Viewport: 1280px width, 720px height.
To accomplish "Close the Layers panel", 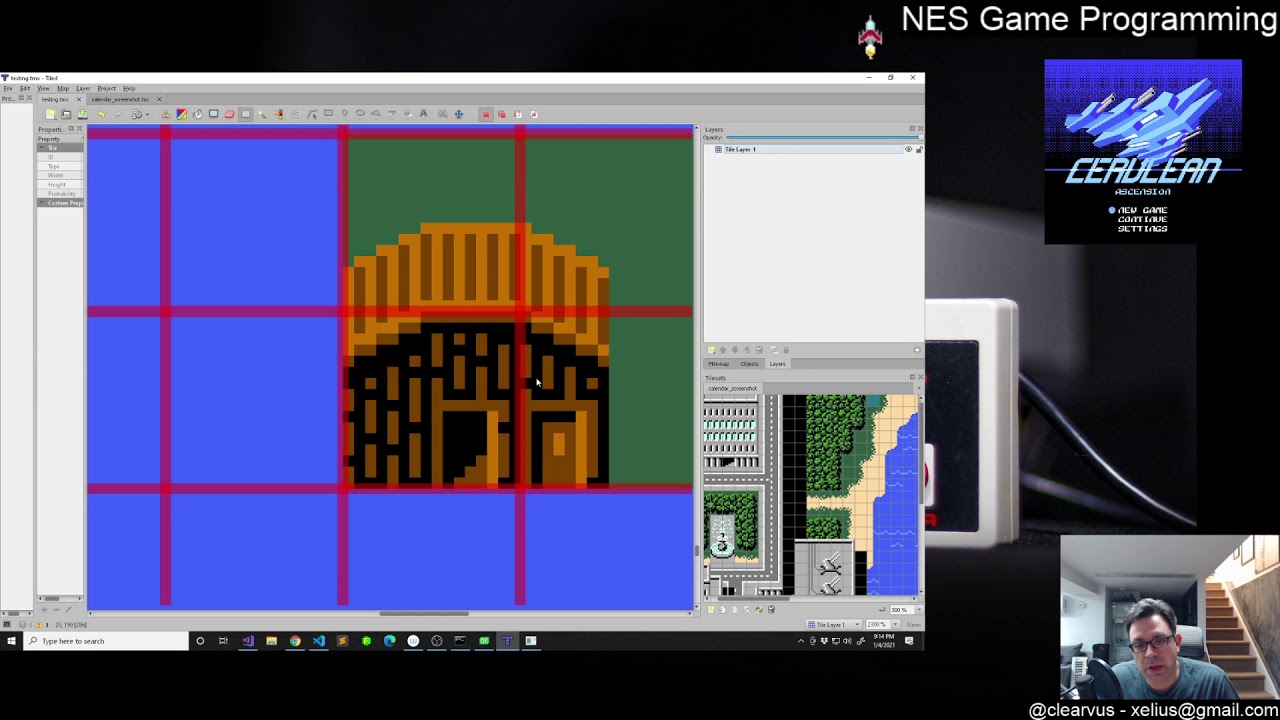I will (920, 129).
